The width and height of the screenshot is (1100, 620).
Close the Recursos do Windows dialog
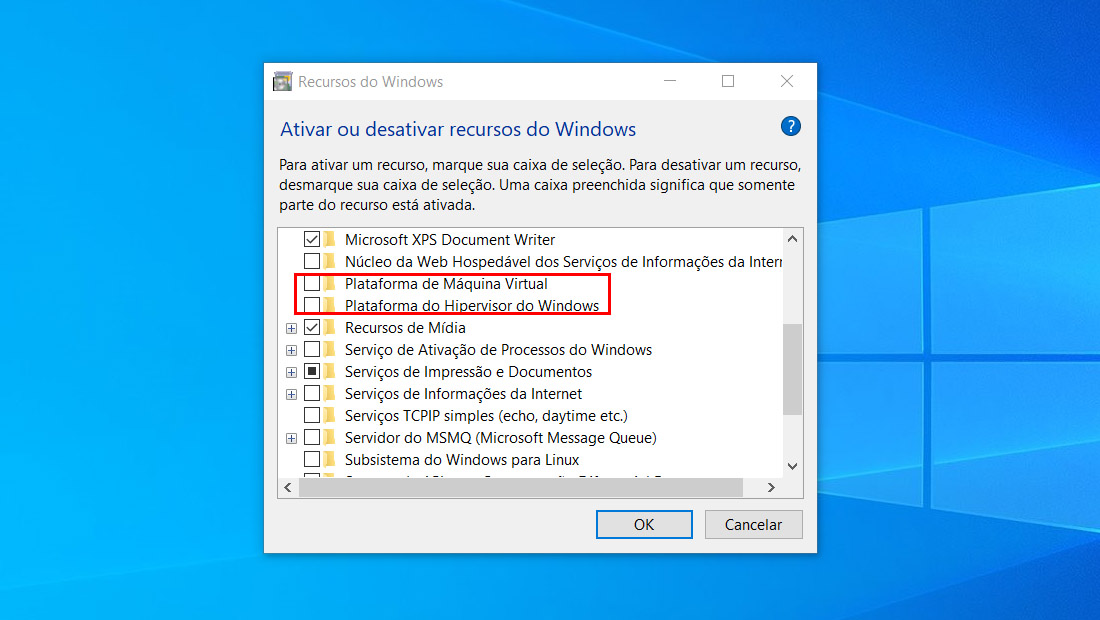click(787, 81)
